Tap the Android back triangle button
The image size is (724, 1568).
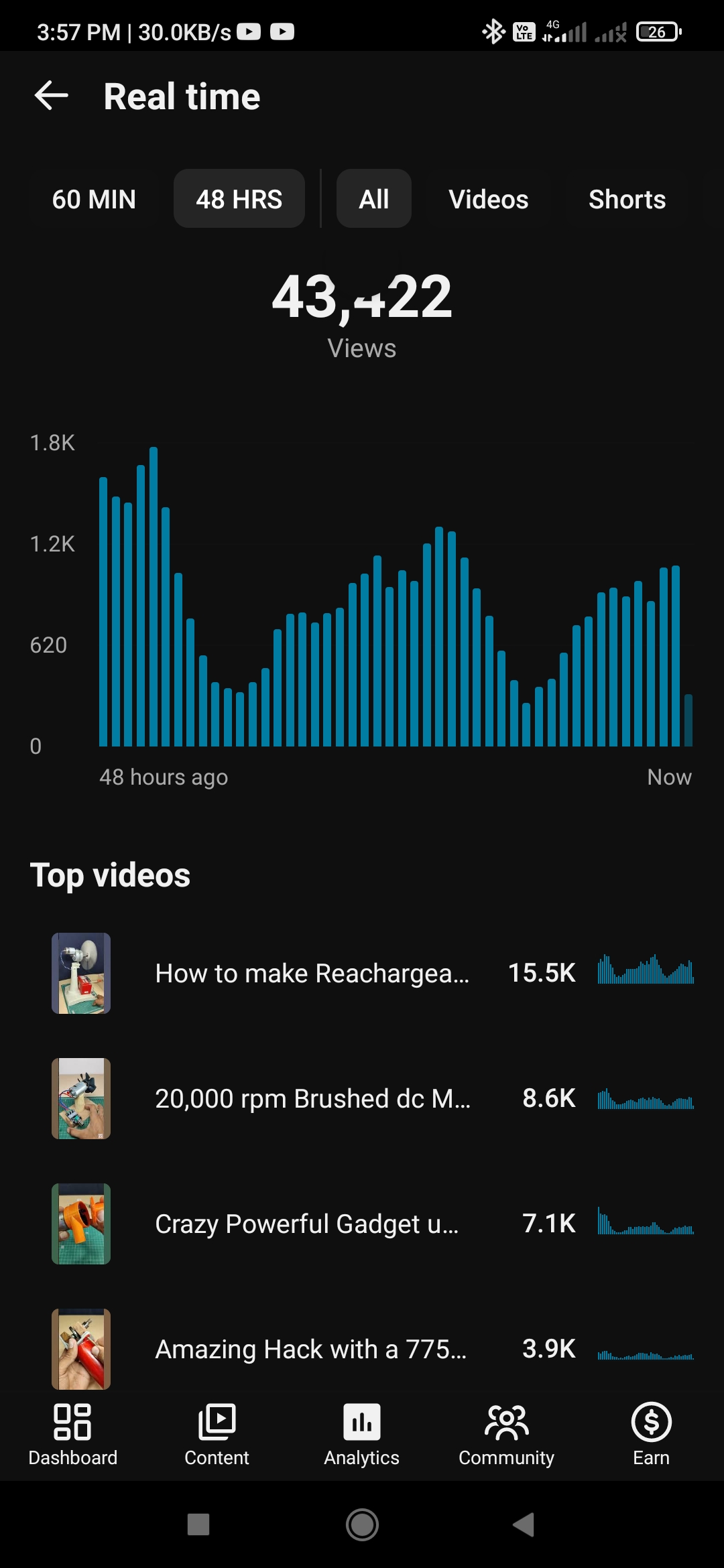(524, 1524)
